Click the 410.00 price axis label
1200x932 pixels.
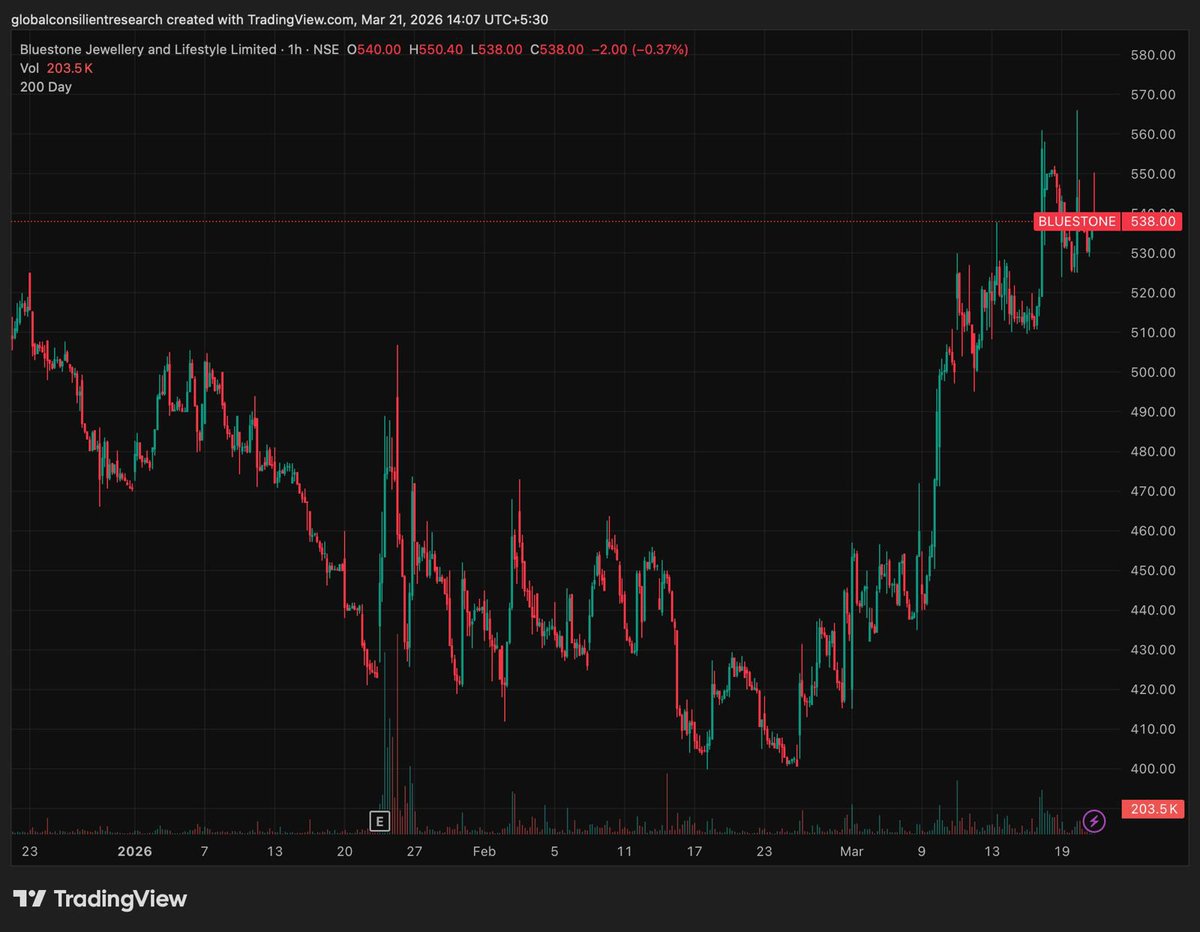[1152, 729]
